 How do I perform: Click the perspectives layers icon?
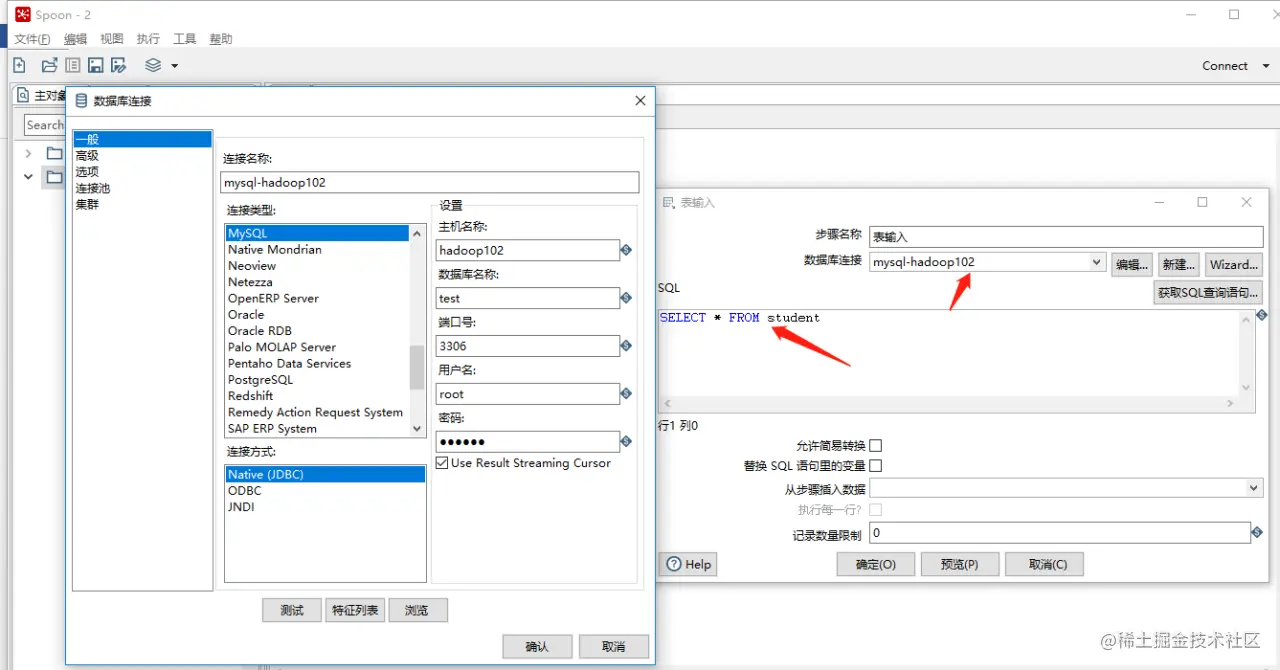(153, 65)
